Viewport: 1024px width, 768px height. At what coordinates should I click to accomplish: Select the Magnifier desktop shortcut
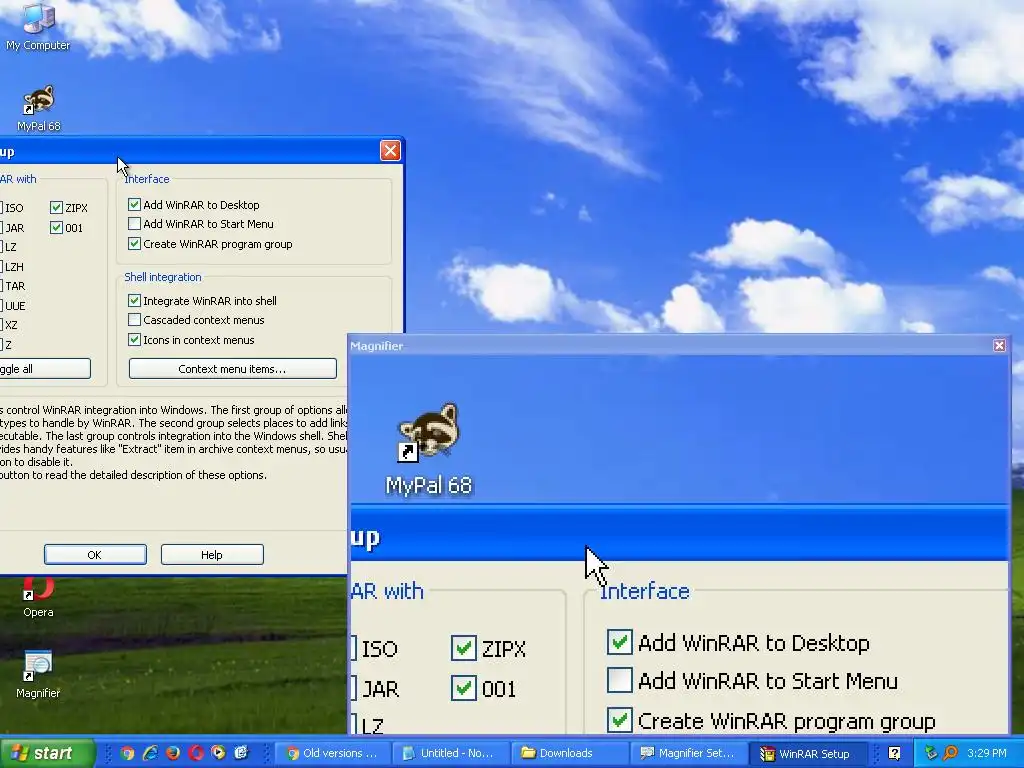[38, 675]
